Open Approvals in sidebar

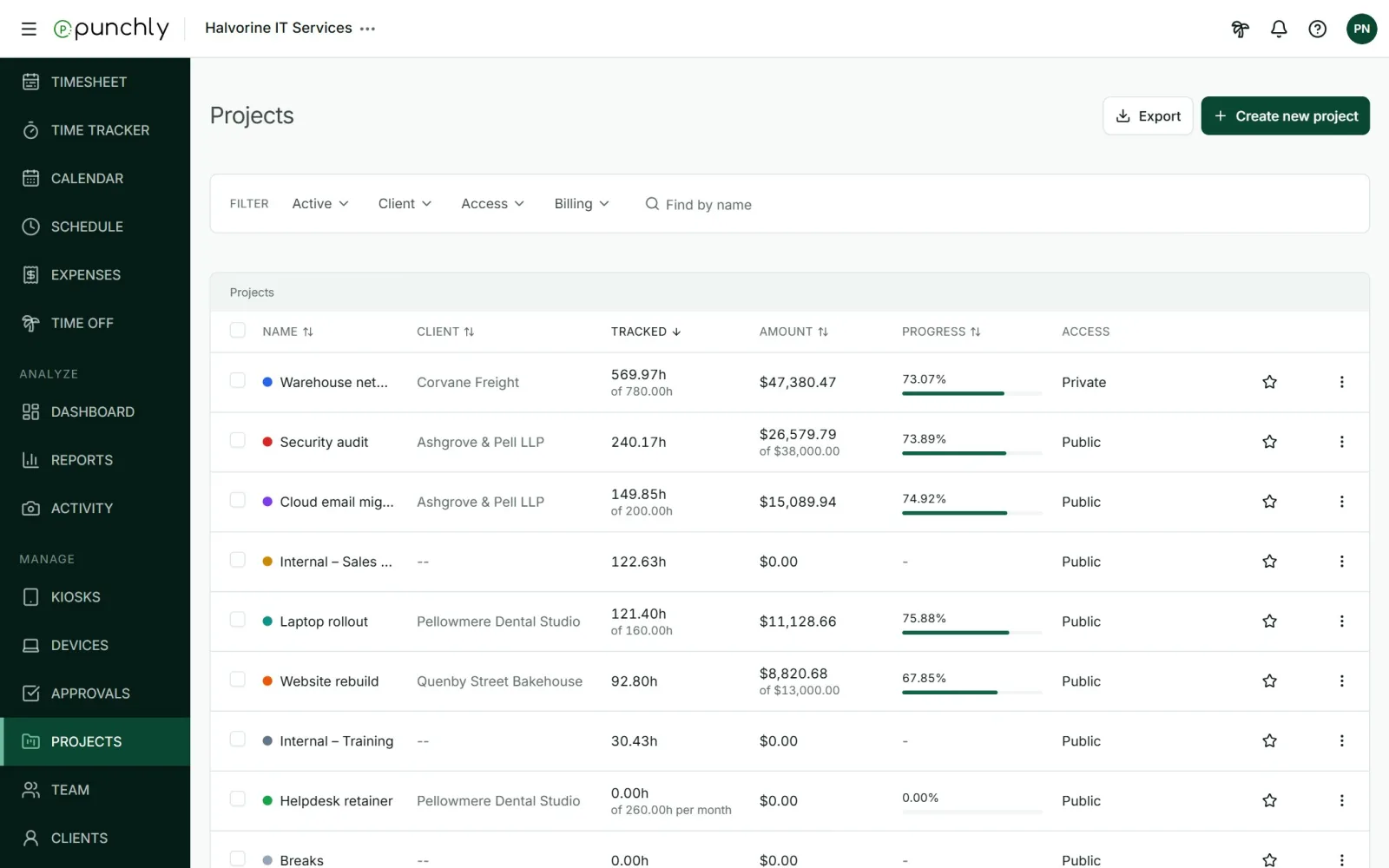coord(95,694)
